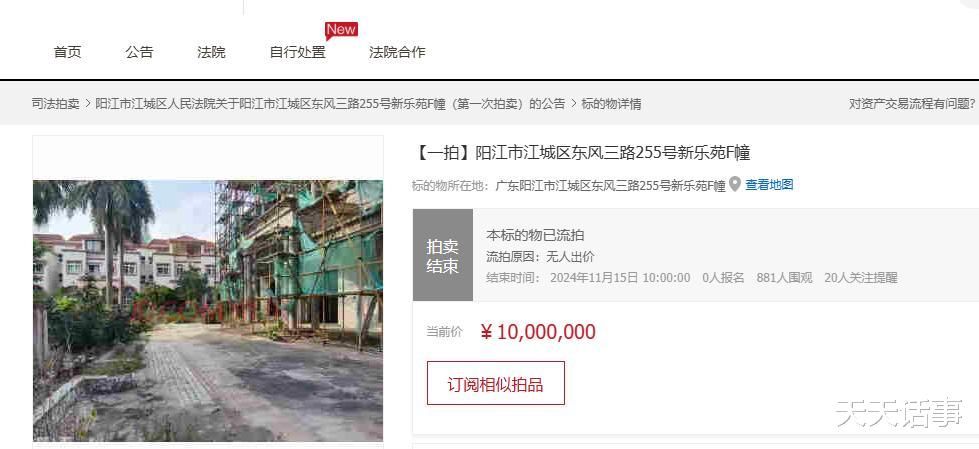The image size is (979, 449).
Task: Click the 查看地图 link
Action: (769, 185)
